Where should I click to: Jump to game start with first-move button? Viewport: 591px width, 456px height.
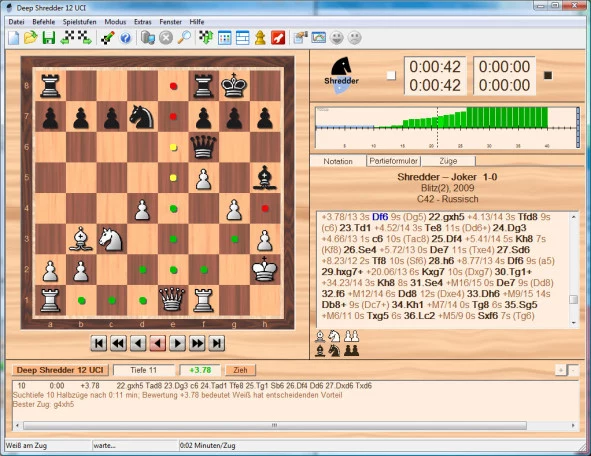(99, 343)
